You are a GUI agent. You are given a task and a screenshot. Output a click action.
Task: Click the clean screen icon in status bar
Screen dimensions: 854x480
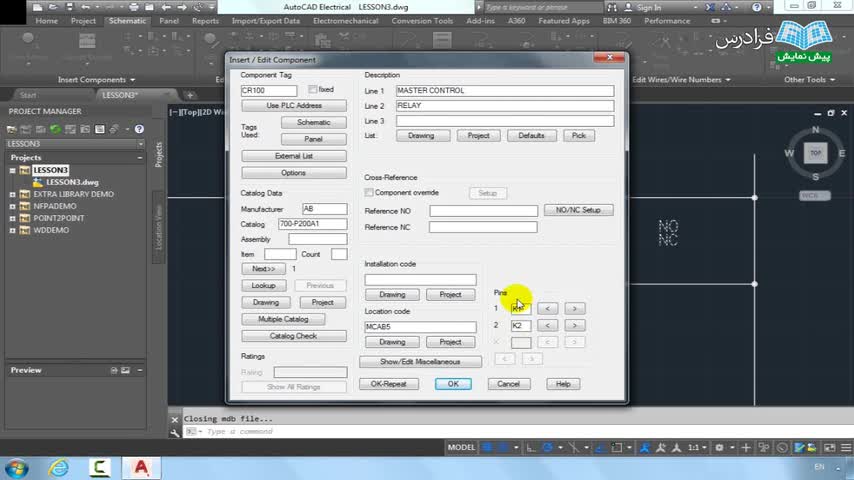(x=829, y=447)
